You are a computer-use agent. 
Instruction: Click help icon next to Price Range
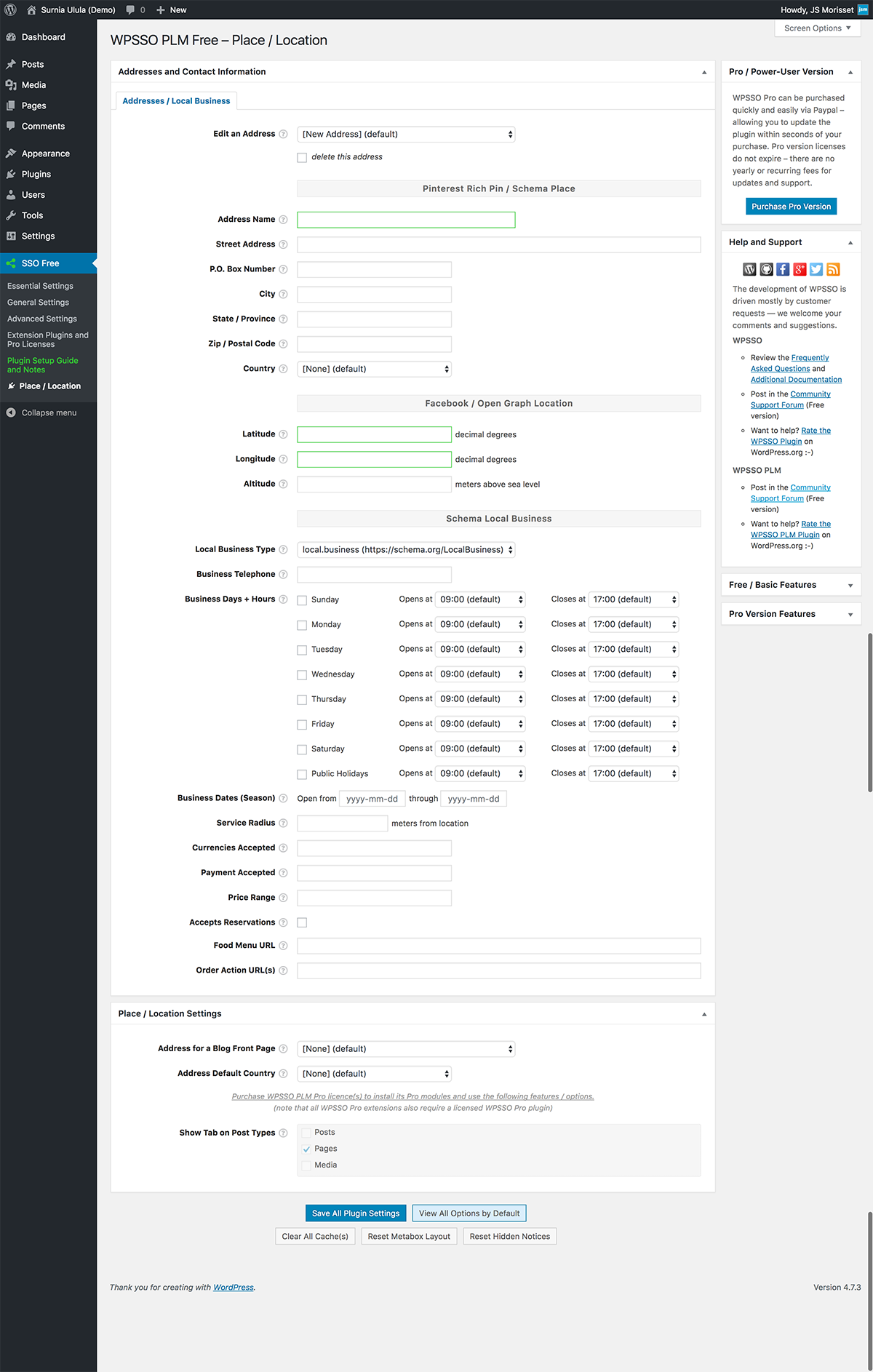coord(283,898)
